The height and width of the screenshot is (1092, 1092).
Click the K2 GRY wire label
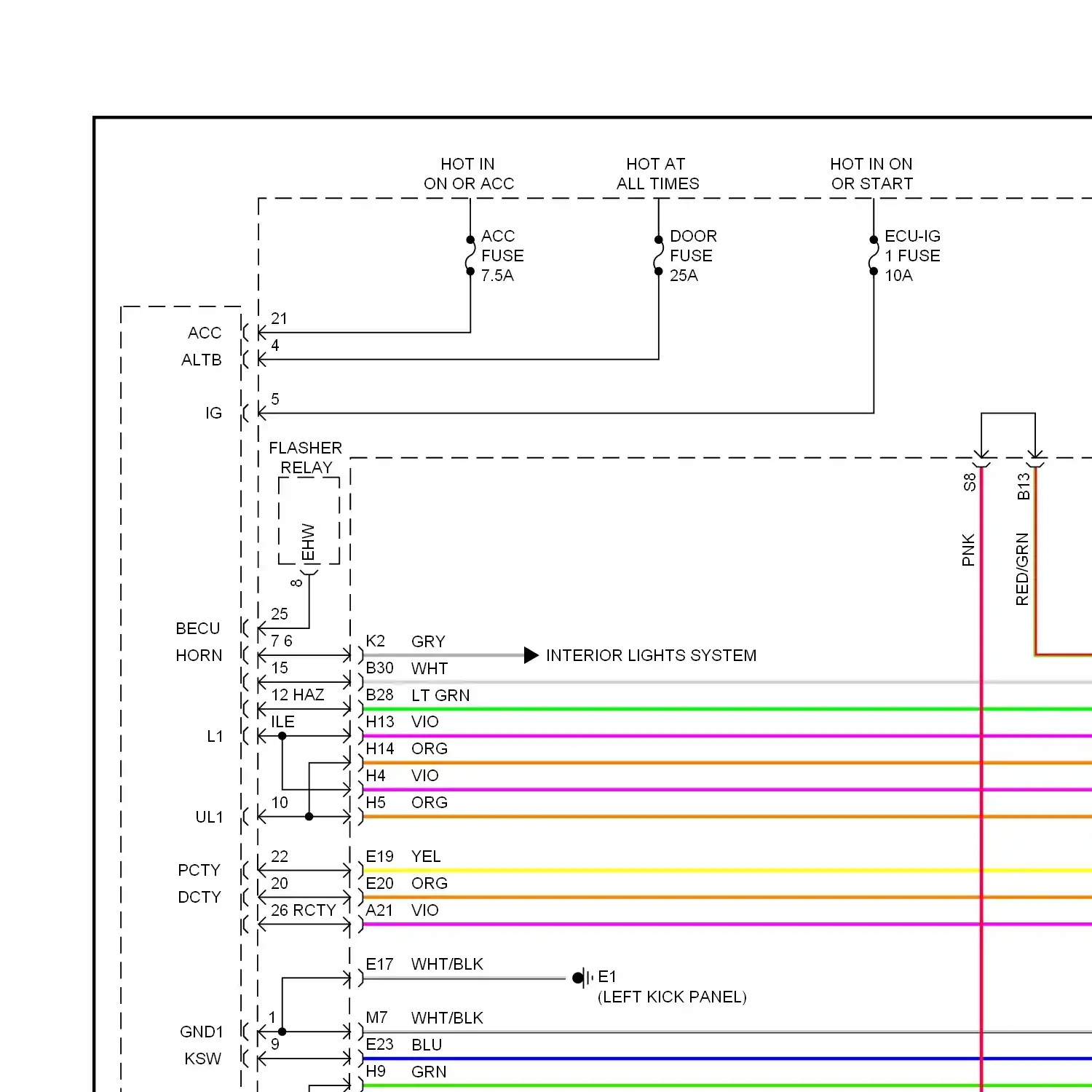[x=405, y=641]
